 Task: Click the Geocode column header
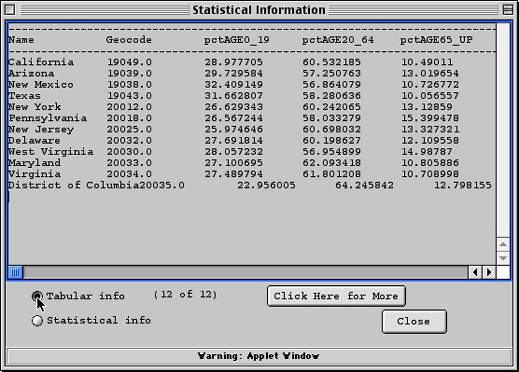coord(129,40)
